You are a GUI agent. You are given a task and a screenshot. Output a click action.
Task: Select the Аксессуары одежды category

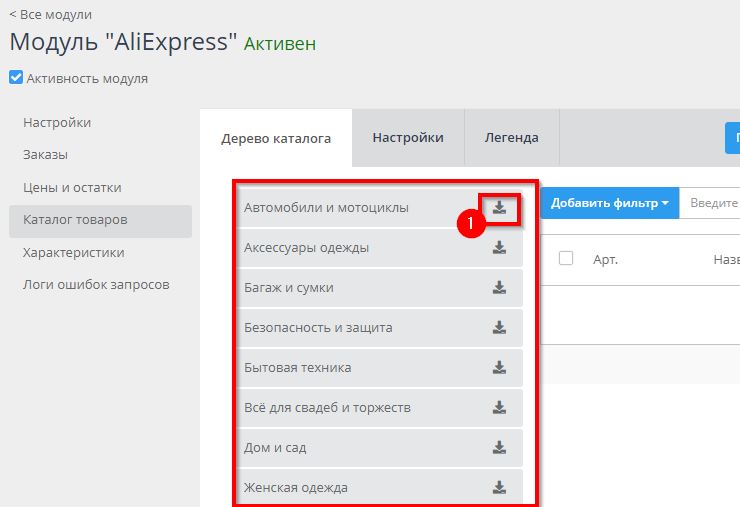380,248
